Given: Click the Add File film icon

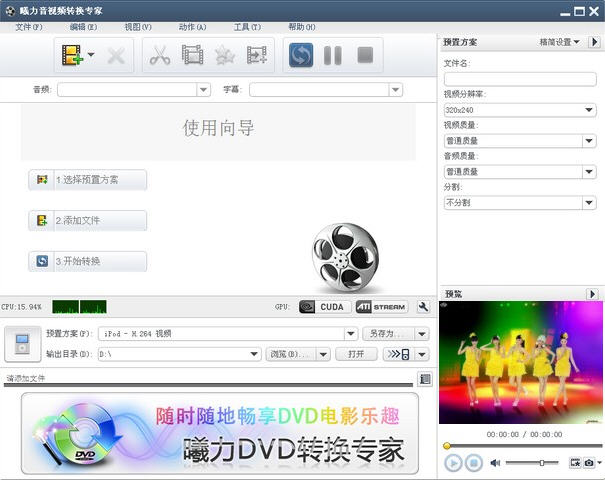Looking at the screenshot, I should (x=71, y=55).
